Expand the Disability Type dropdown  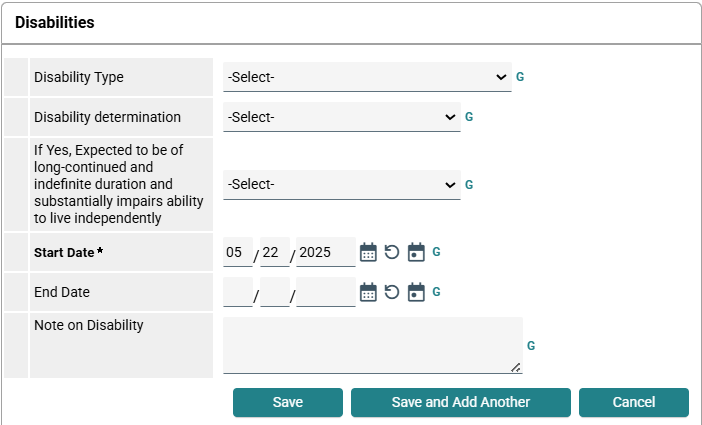point(367,77)
